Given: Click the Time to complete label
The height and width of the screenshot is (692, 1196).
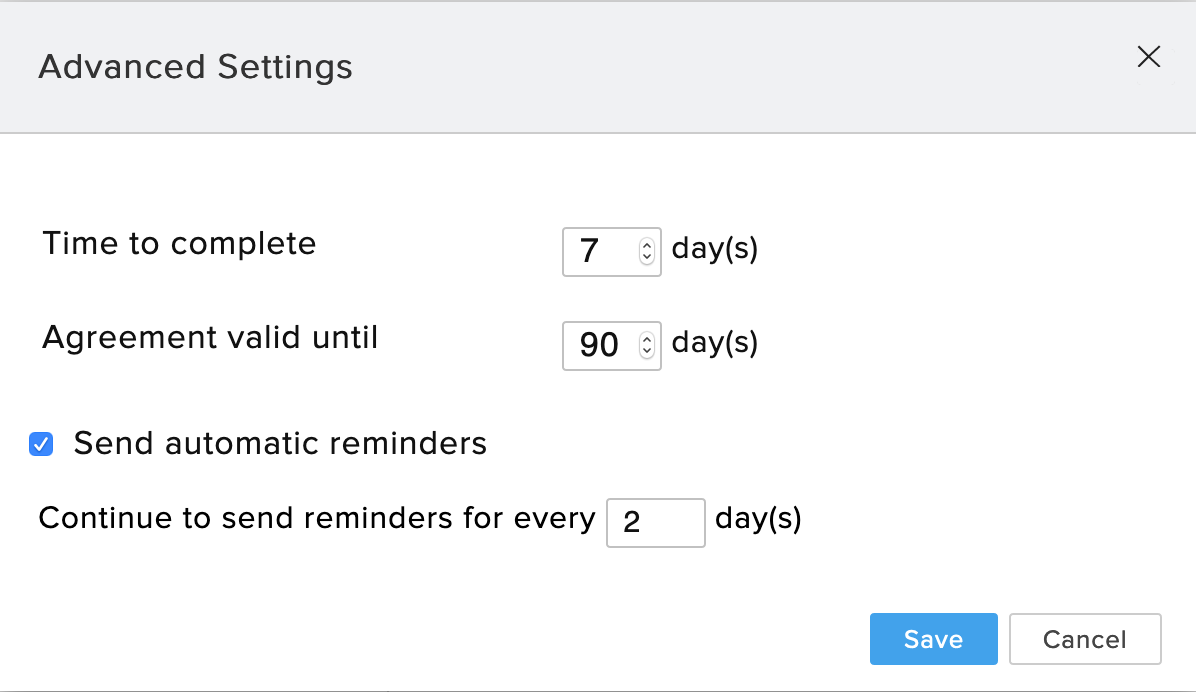Looking at the screenshot, I should pyautogui.click(x=179, y=243).
